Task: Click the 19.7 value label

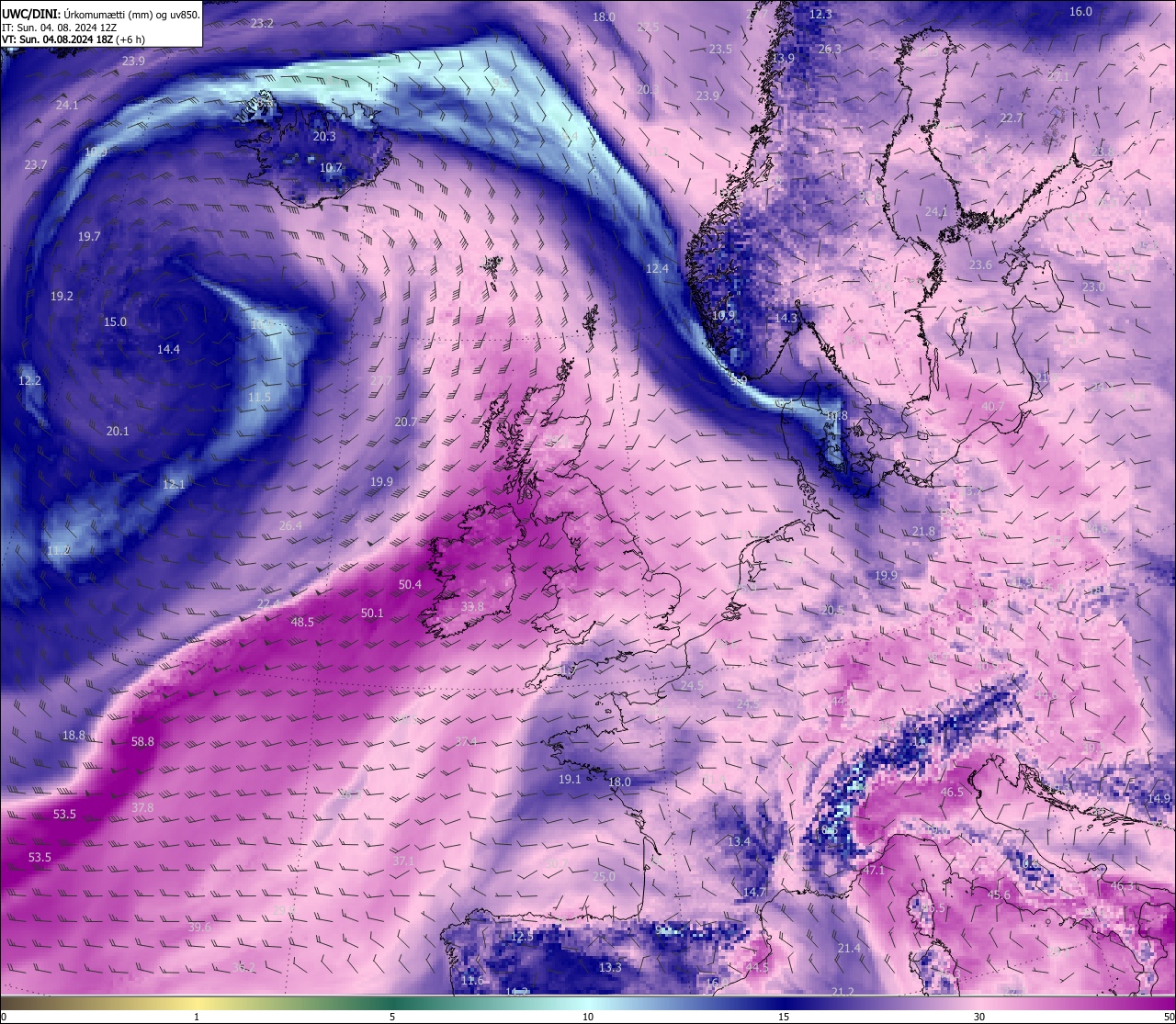Action: pos(89,236)
